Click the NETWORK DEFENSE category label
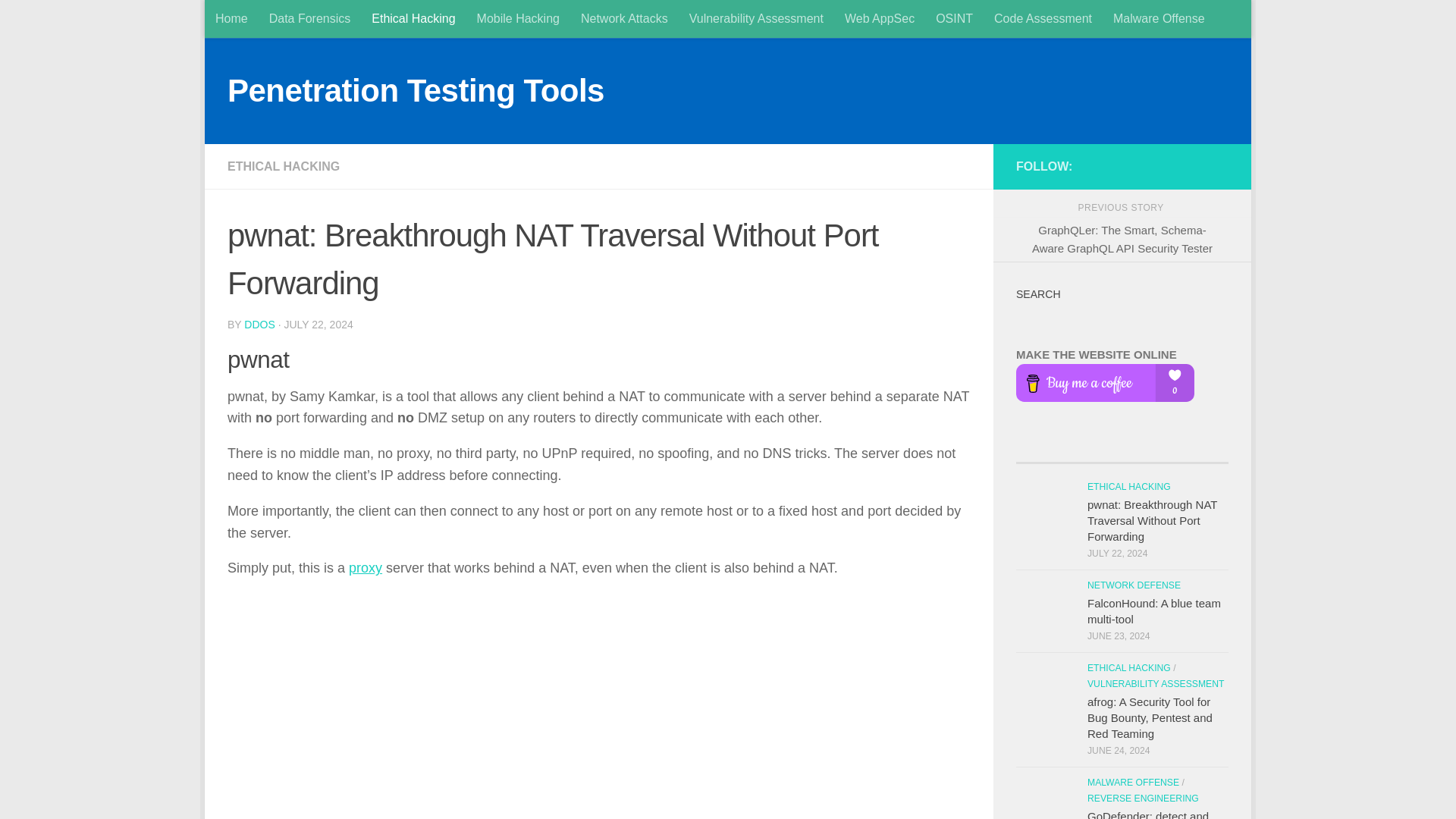This screenshot has height=819, width=1456. (x=1133, y=585)
